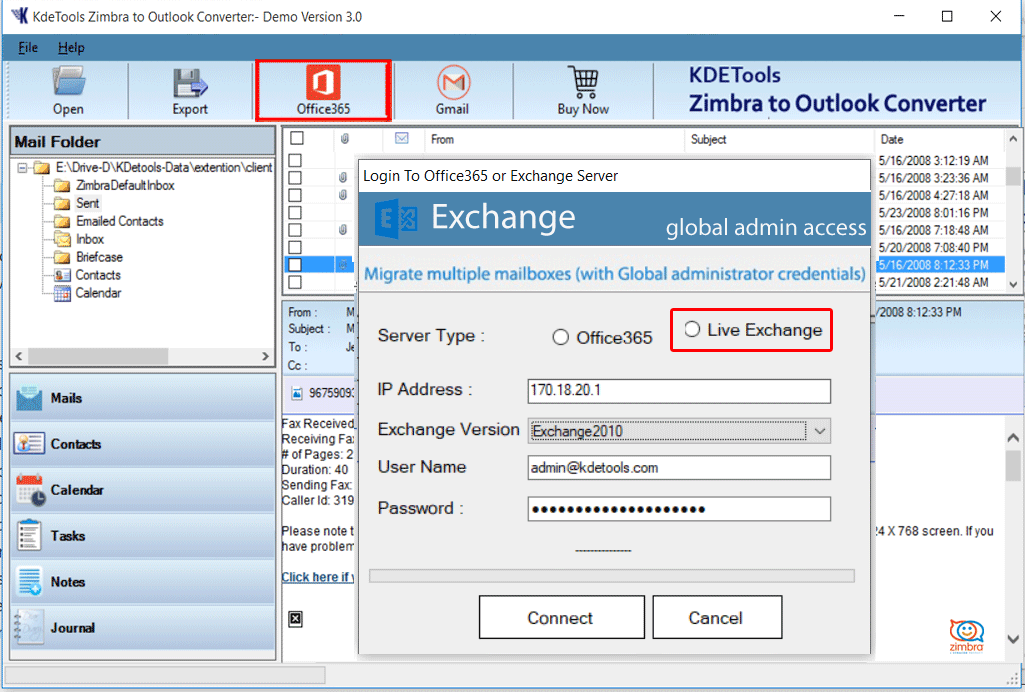Click inside the IP Address field
Image resolution: width=1025 pixels, height=692 pixels.
click(x=679, y=391)
